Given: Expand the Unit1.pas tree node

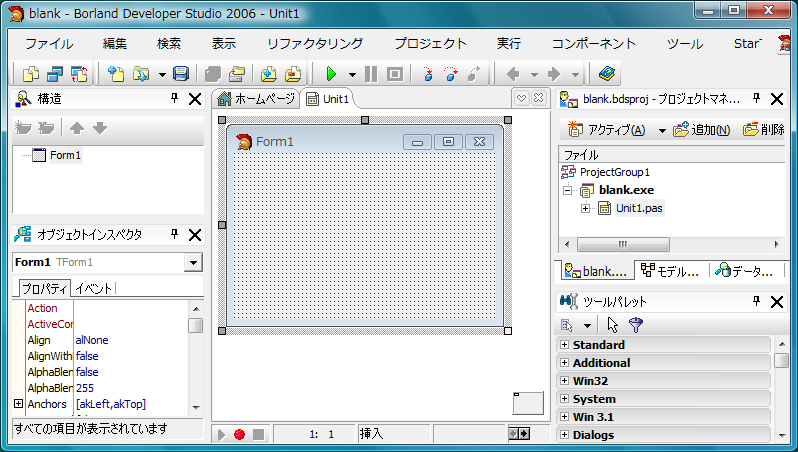Looking at the screenshot, I should [x=586, y=208].
